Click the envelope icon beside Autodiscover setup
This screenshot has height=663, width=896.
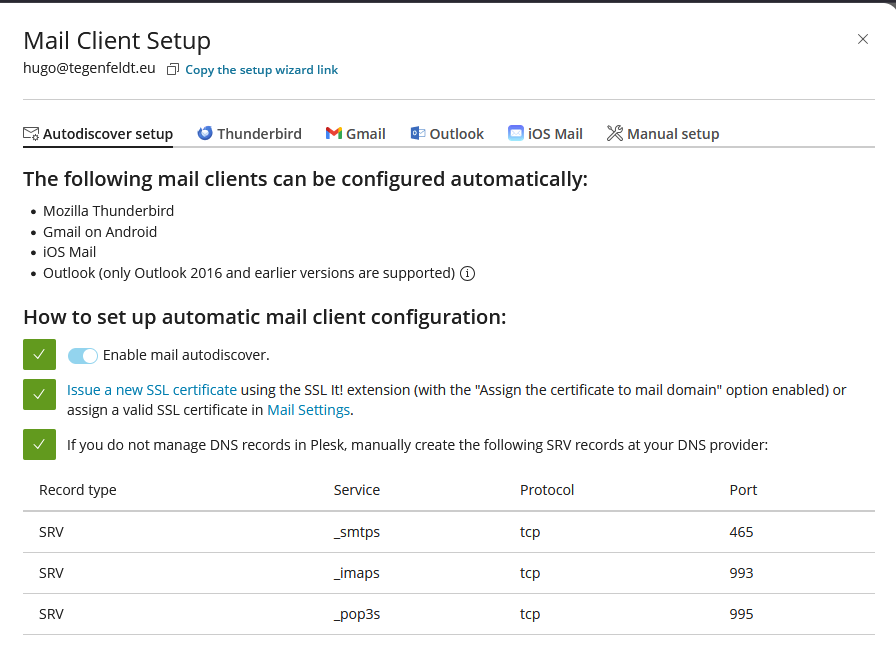31,134
